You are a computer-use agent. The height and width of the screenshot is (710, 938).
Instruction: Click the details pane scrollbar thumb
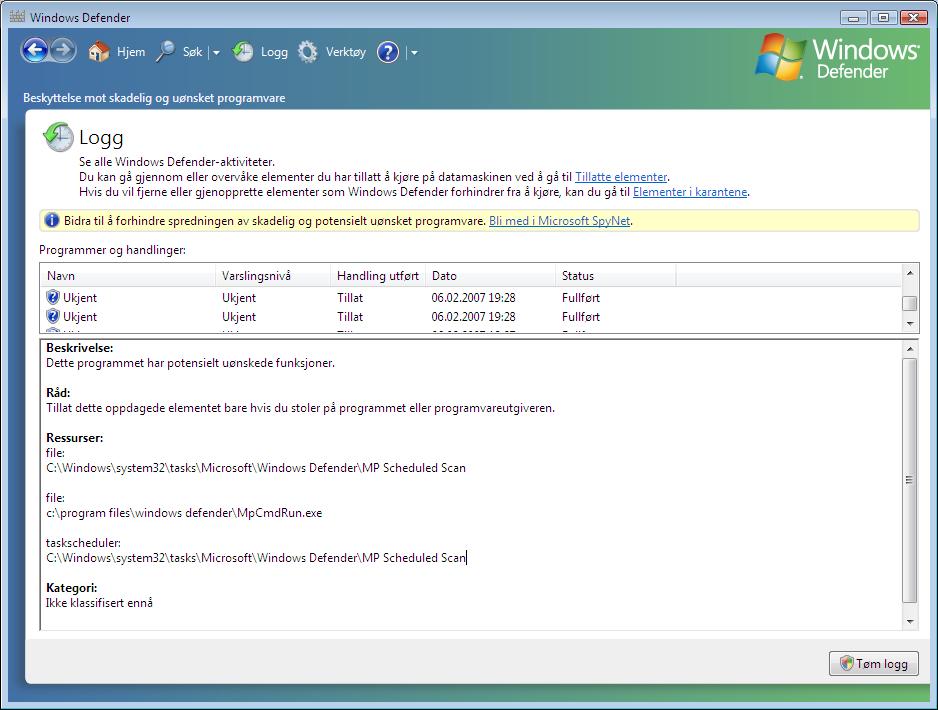coord(910,480)
